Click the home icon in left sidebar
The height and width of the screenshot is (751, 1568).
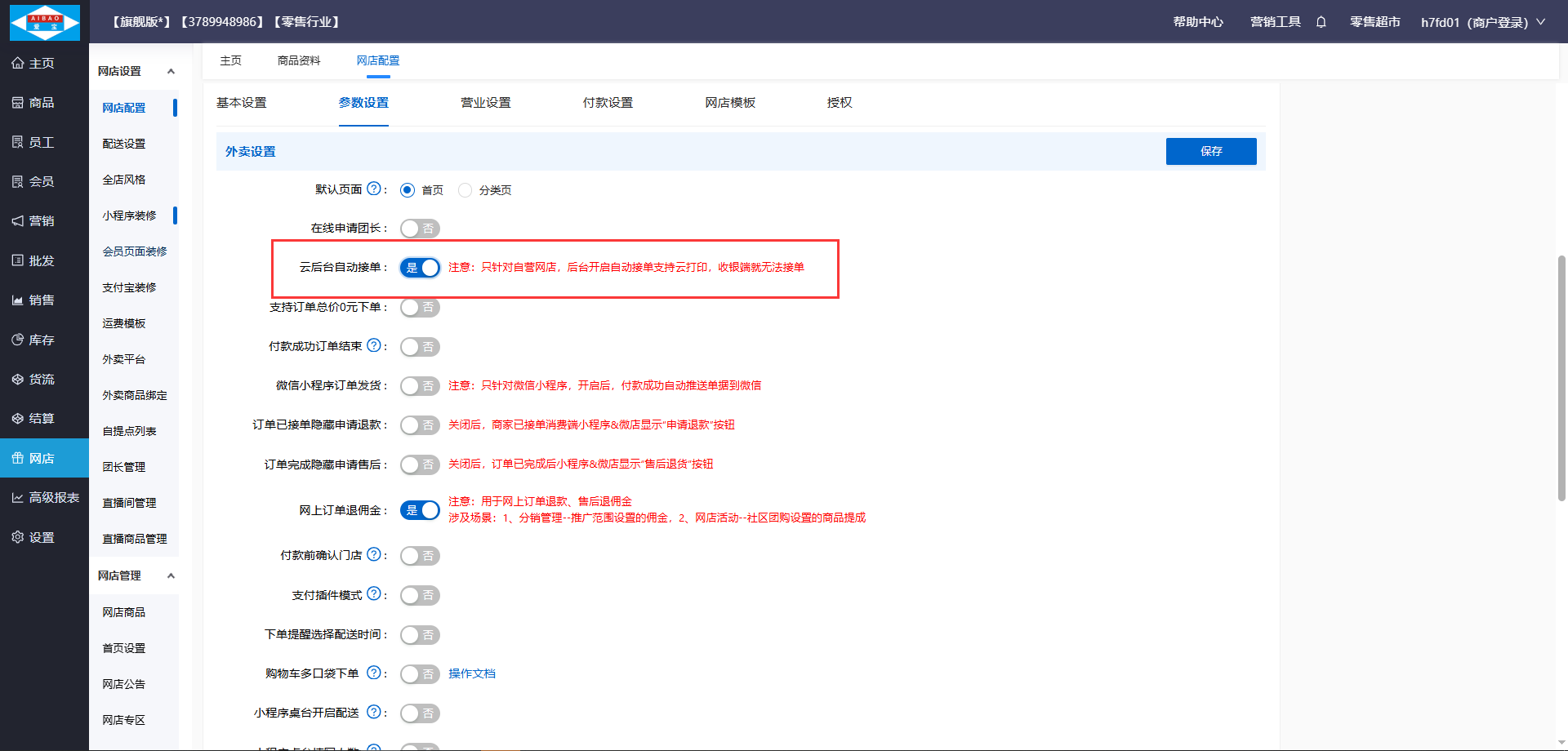(17, 63)
